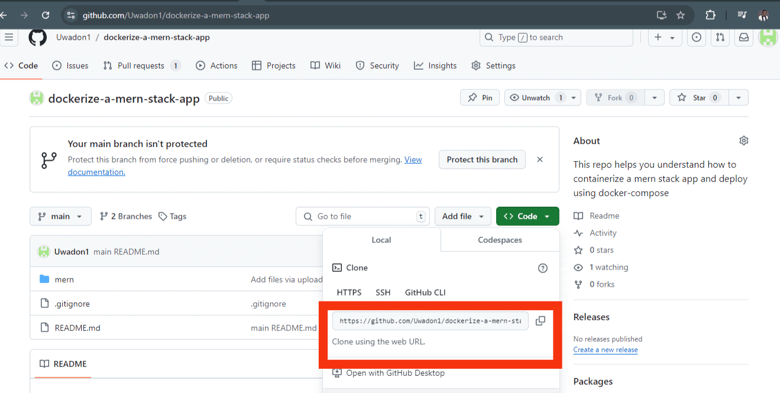Open the README.md file

tap(77, 328)
